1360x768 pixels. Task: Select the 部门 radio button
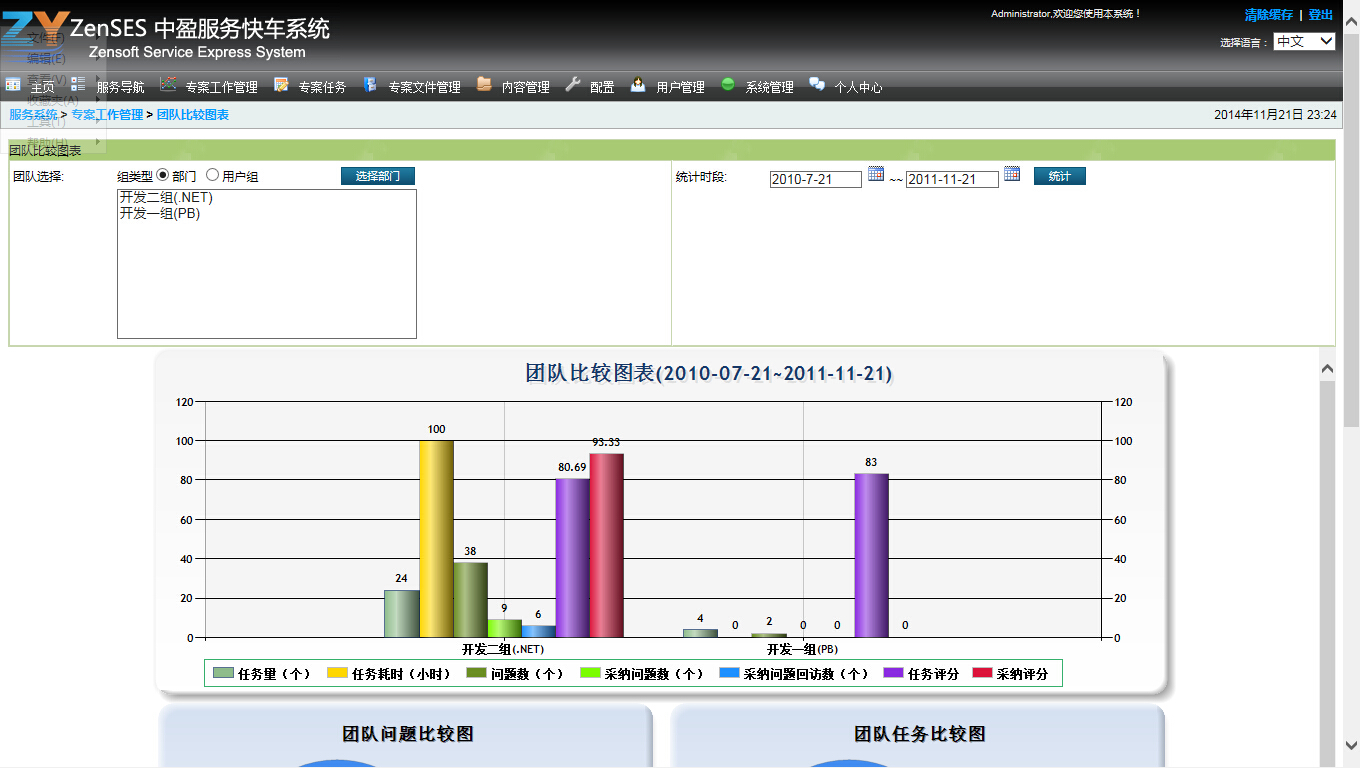tap(163, 176)
